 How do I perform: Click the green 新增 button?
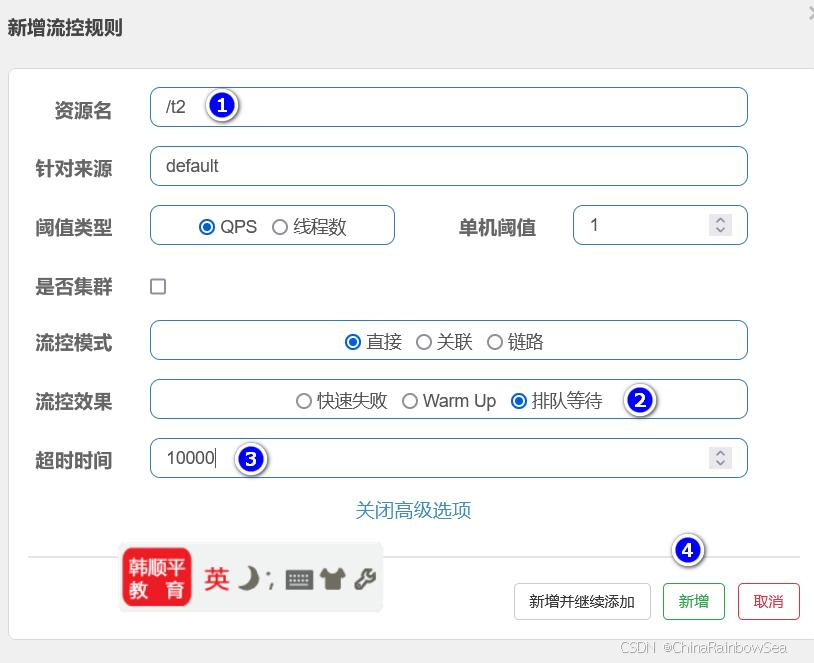[x=694, y=602]
